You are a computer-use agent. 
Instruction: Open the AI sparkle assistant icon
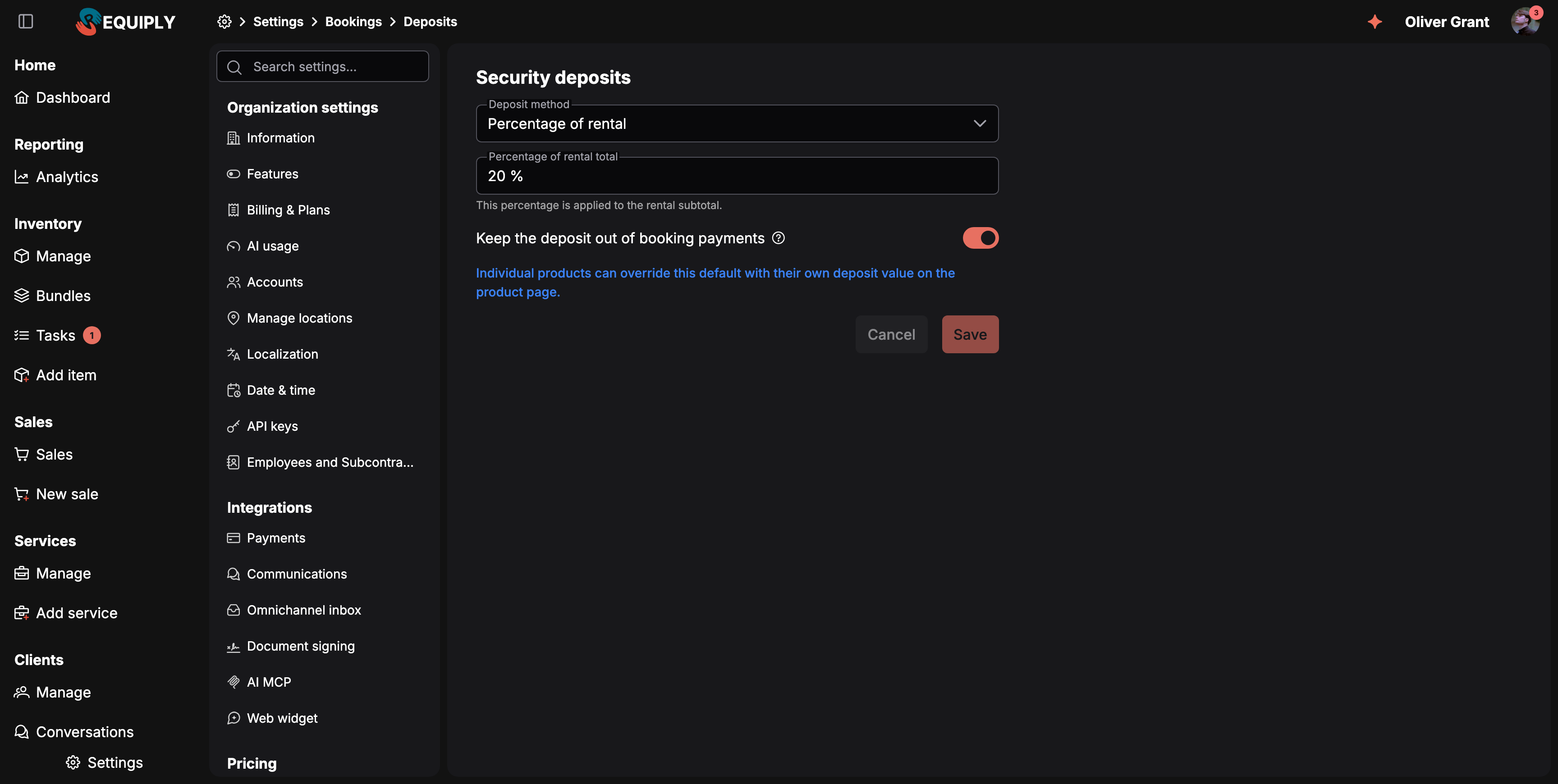tap(1375, 22)
